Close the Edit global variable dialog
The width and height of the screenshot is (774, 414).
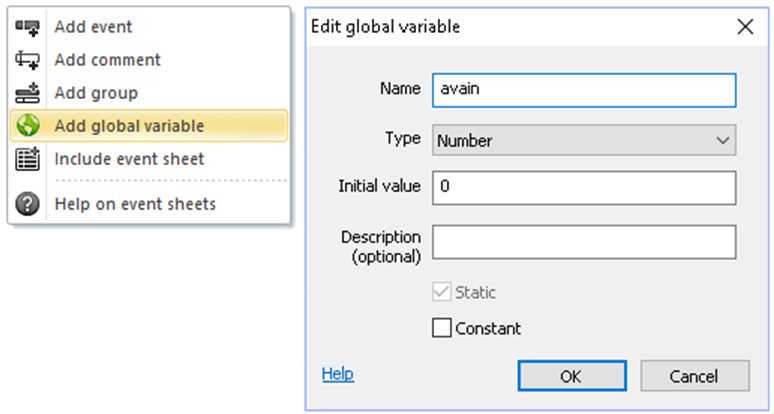point(745,27)
